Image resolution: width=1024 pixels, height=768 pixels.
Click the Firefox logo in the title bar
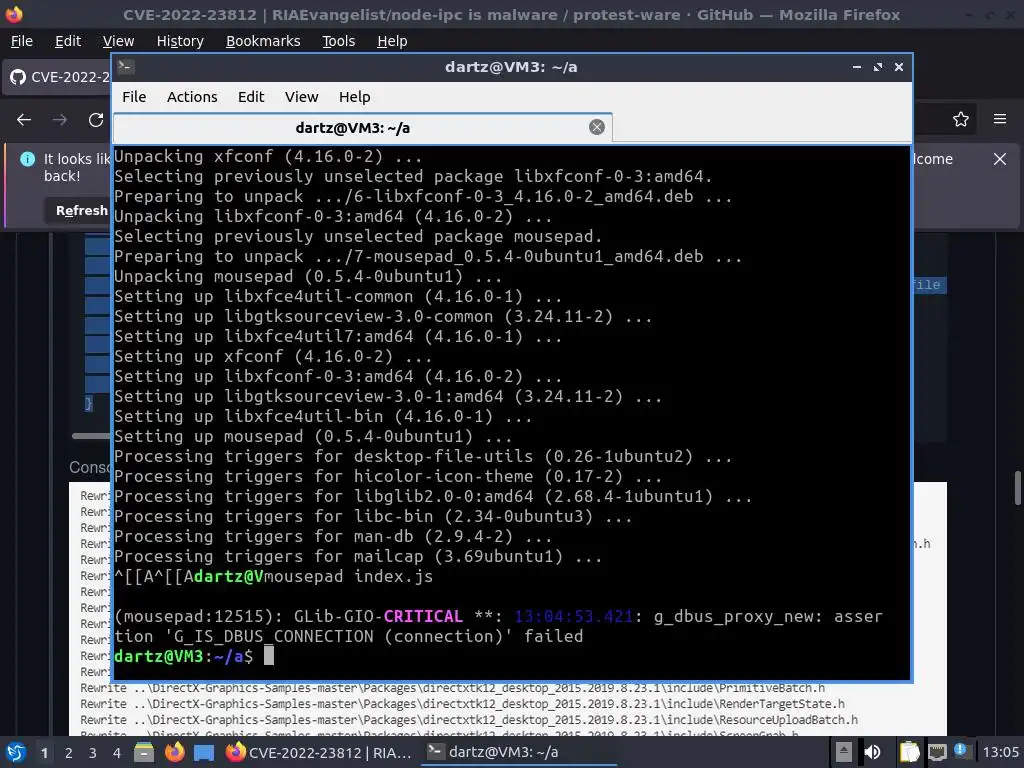point(14,14)
